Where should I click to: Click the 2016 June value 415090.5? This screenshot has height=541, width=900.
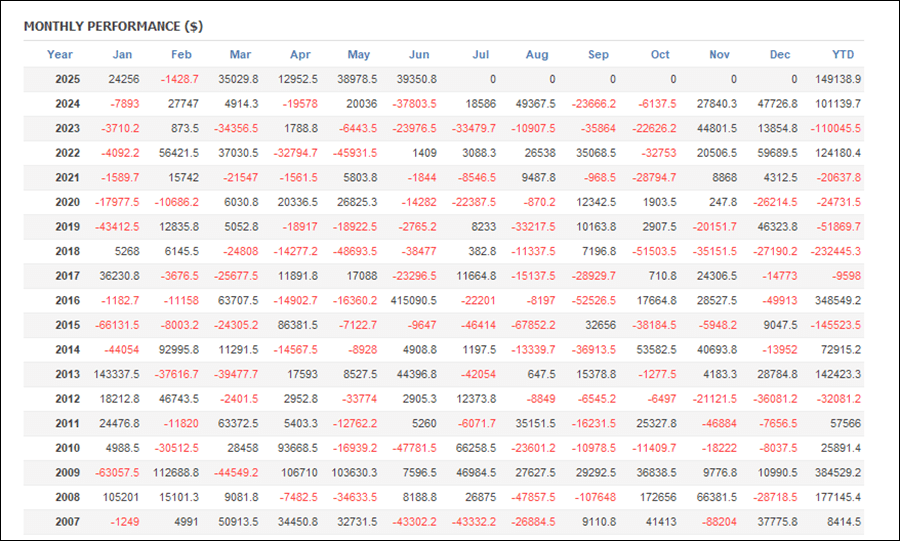click(x=414, y=301)
